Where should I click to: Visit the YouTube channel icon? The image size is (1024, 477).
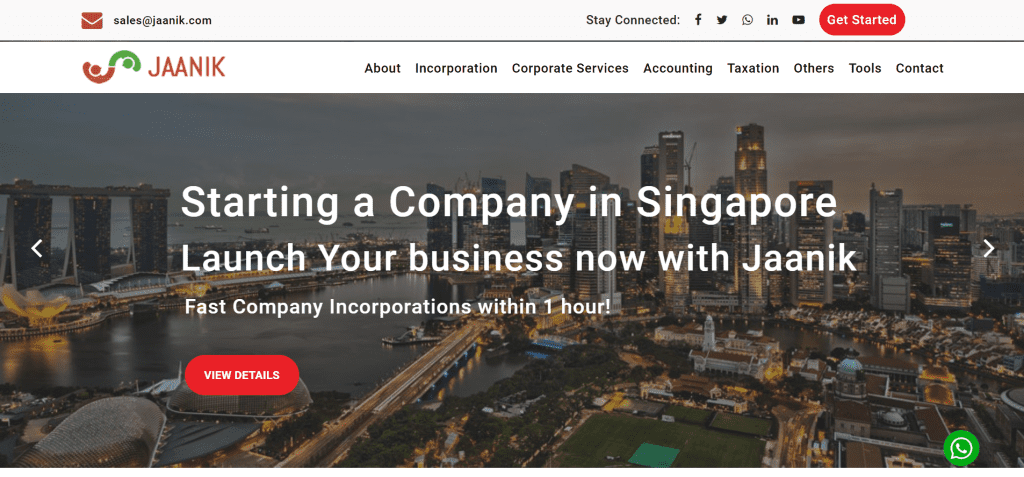click(x=799, y=20)
